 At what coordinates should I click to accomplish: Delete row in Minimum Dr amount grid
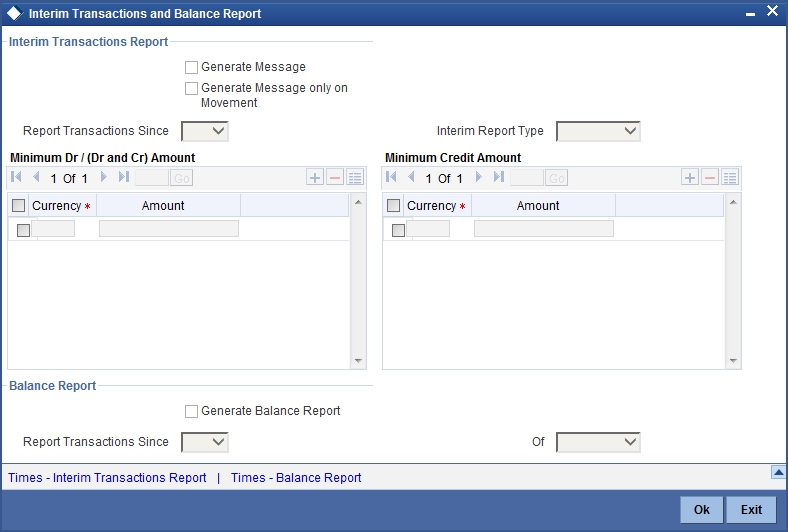335,177
